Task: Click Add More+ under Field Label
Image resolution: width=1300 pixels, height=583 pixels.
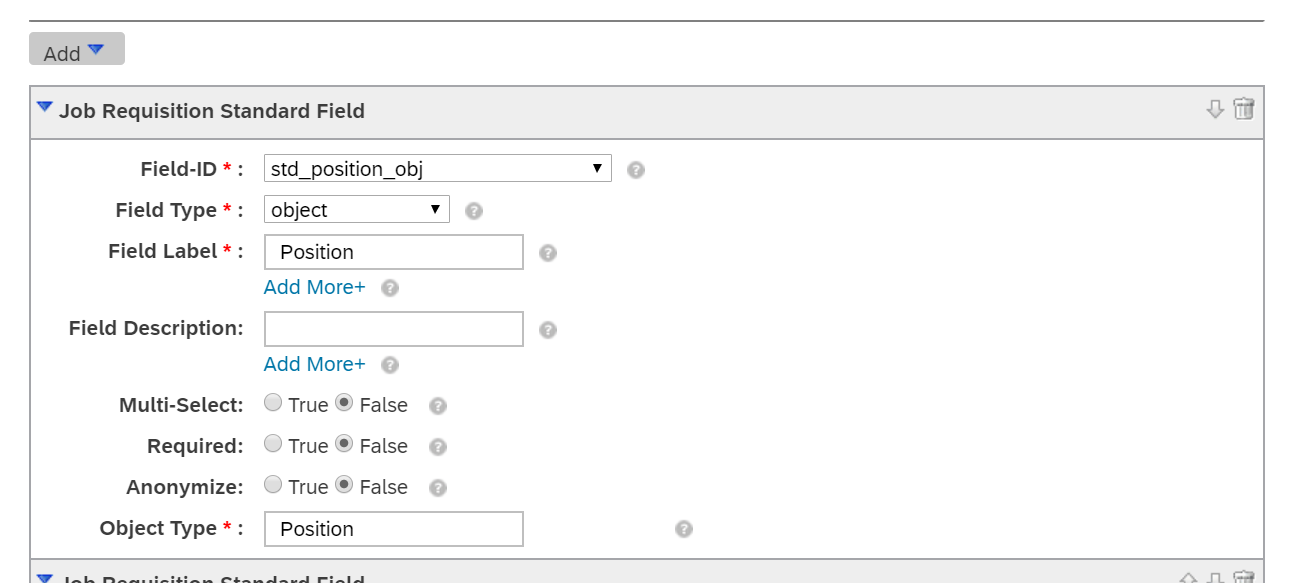Action: tap(315, 287)
